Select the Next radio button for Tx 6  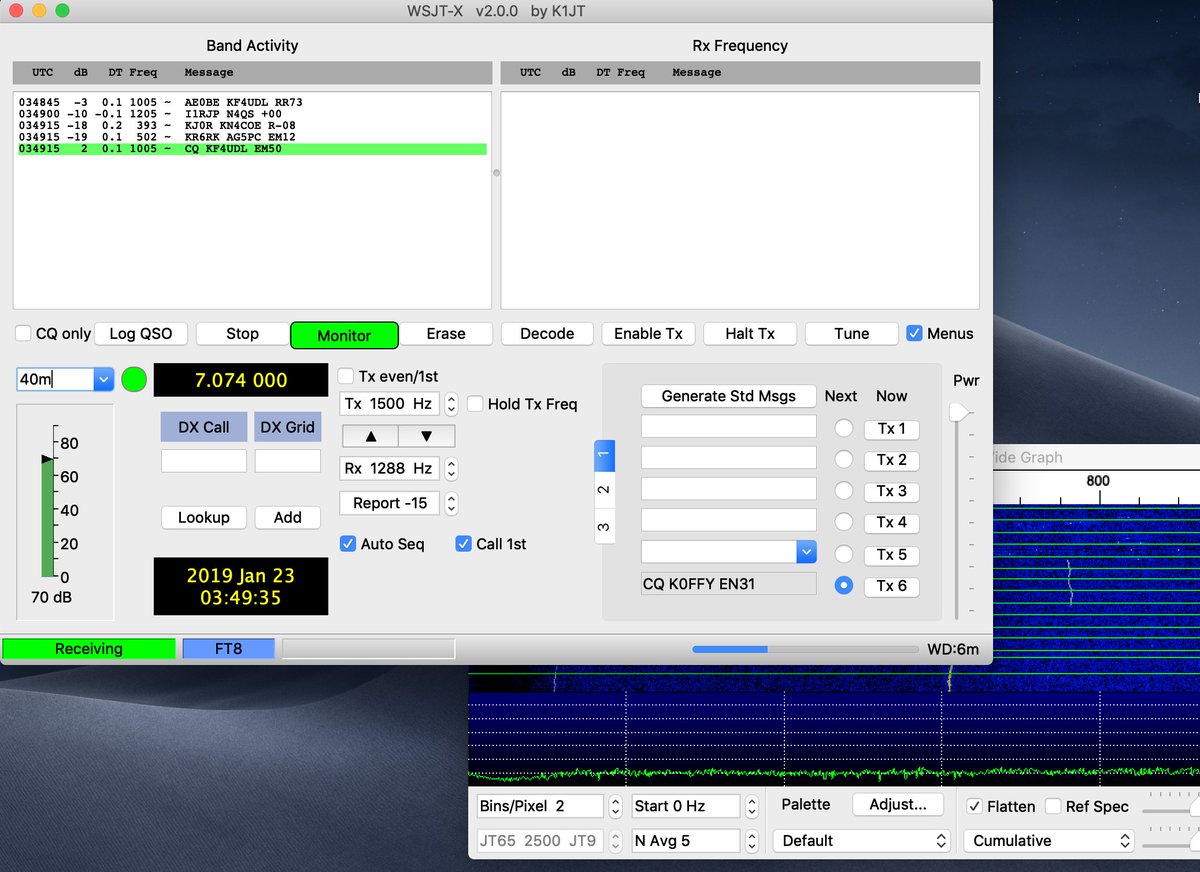[844, 585]
